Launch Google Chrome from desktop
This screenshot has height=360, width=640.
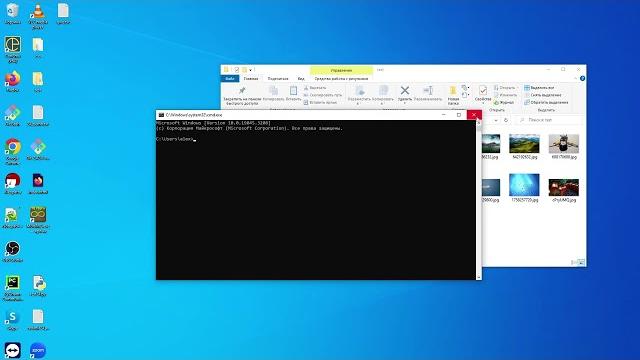coord(13,151)
